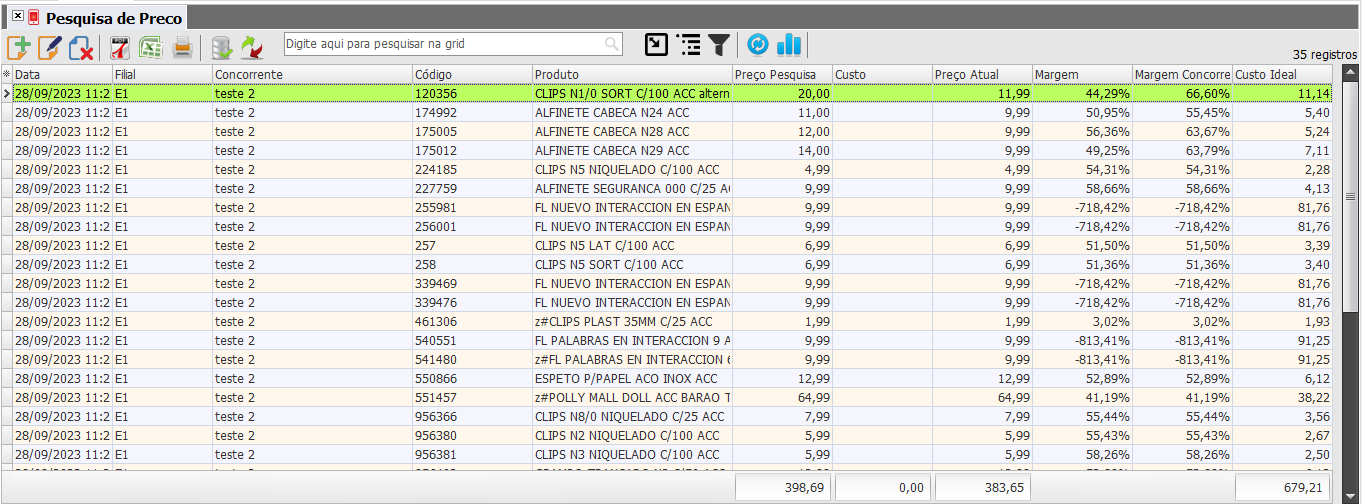Sort by the Preço Pesquisa column header
Screen dimensions: 1362x504
click(x=781, y=75)
